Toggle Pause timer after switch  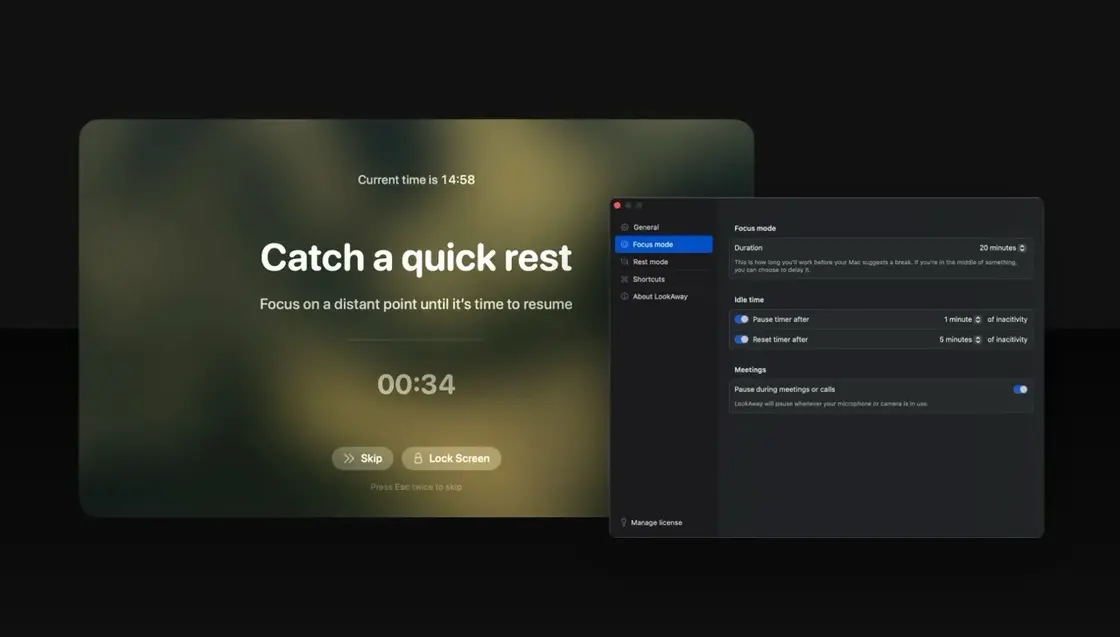point(741,319)
